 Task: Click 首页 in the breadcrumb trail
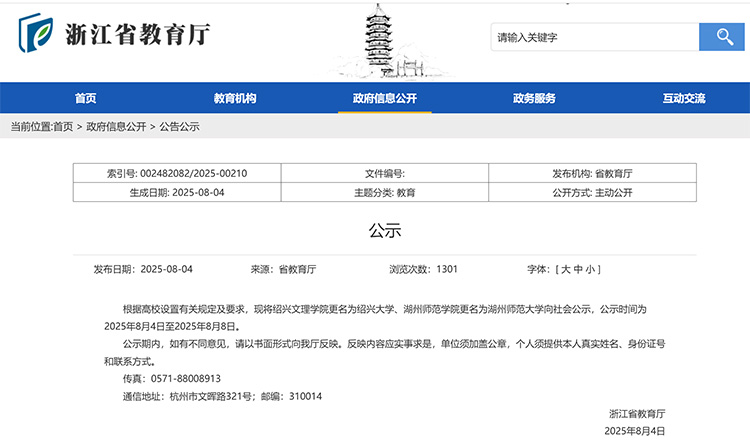coord(63,127)
